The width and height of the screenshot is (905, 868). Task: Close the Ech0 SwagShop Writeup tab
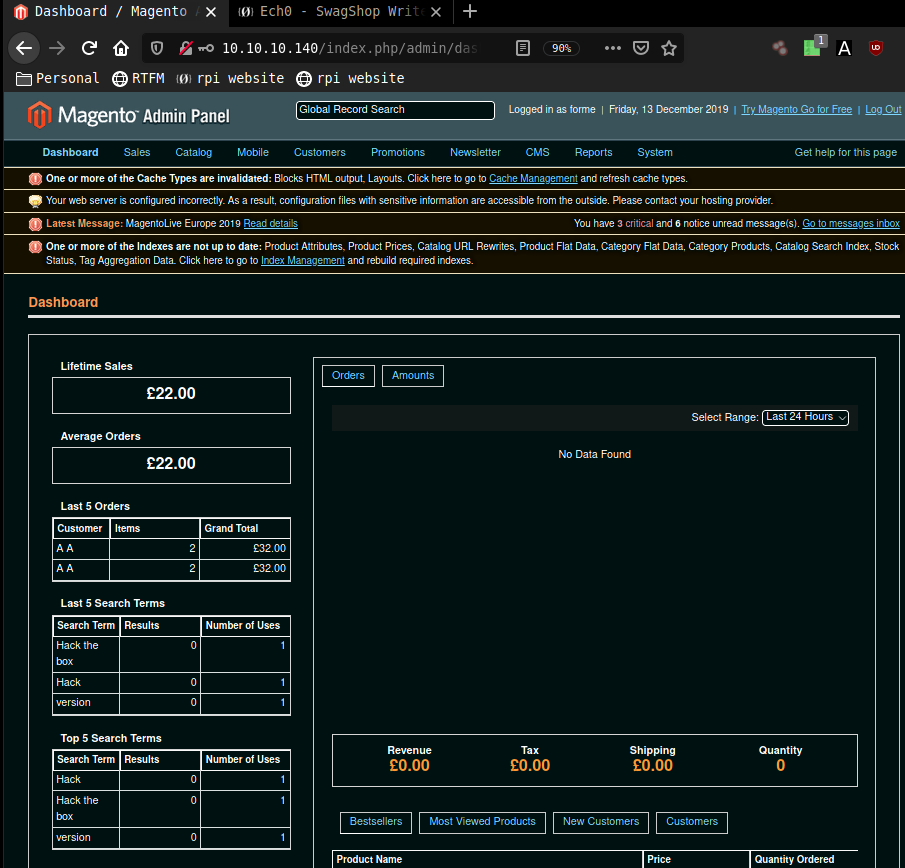(x=436, y=12)
